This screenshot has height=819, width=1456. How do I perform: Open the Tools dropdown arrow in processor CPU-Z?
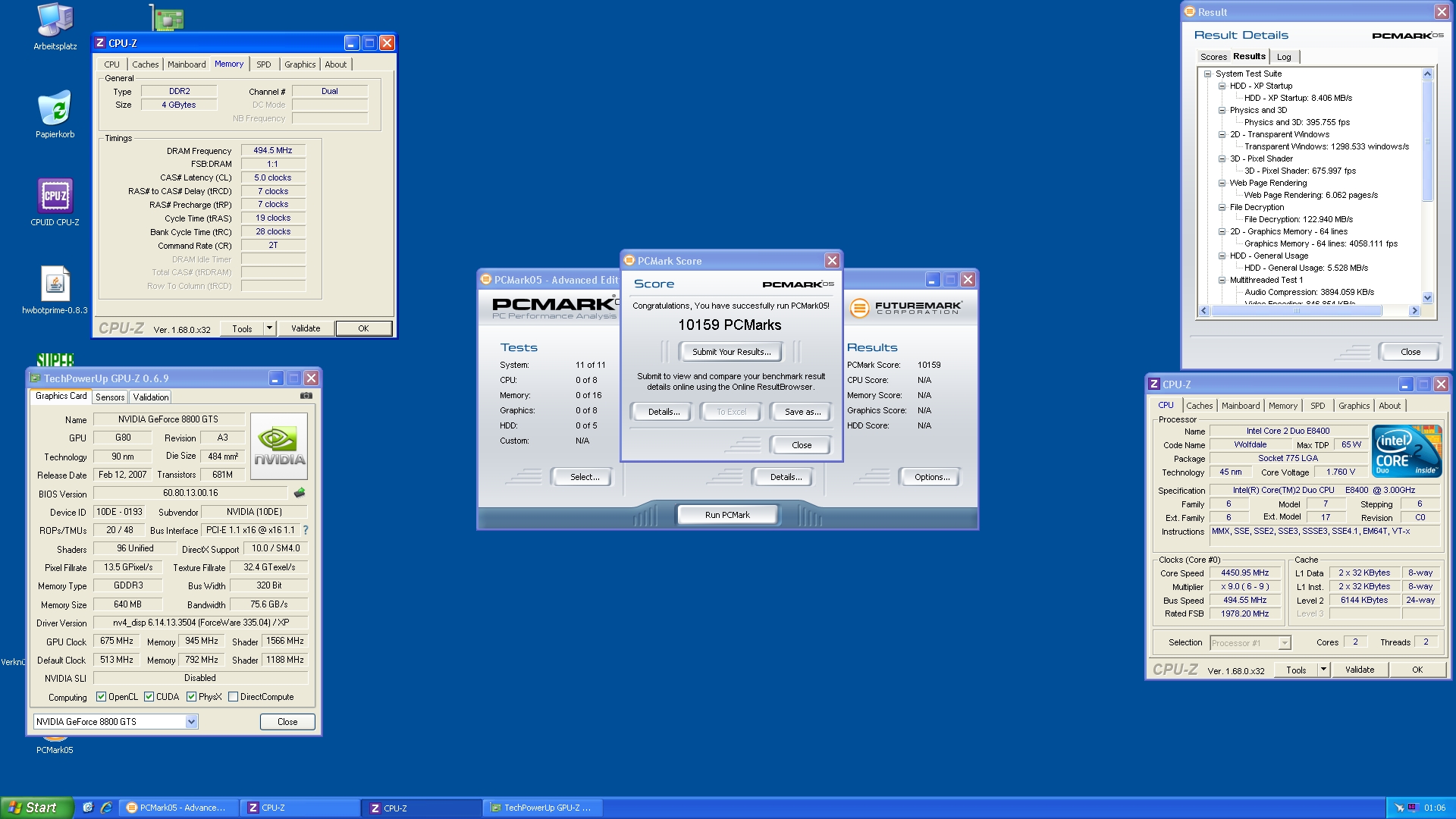(x=1323, y=670)
